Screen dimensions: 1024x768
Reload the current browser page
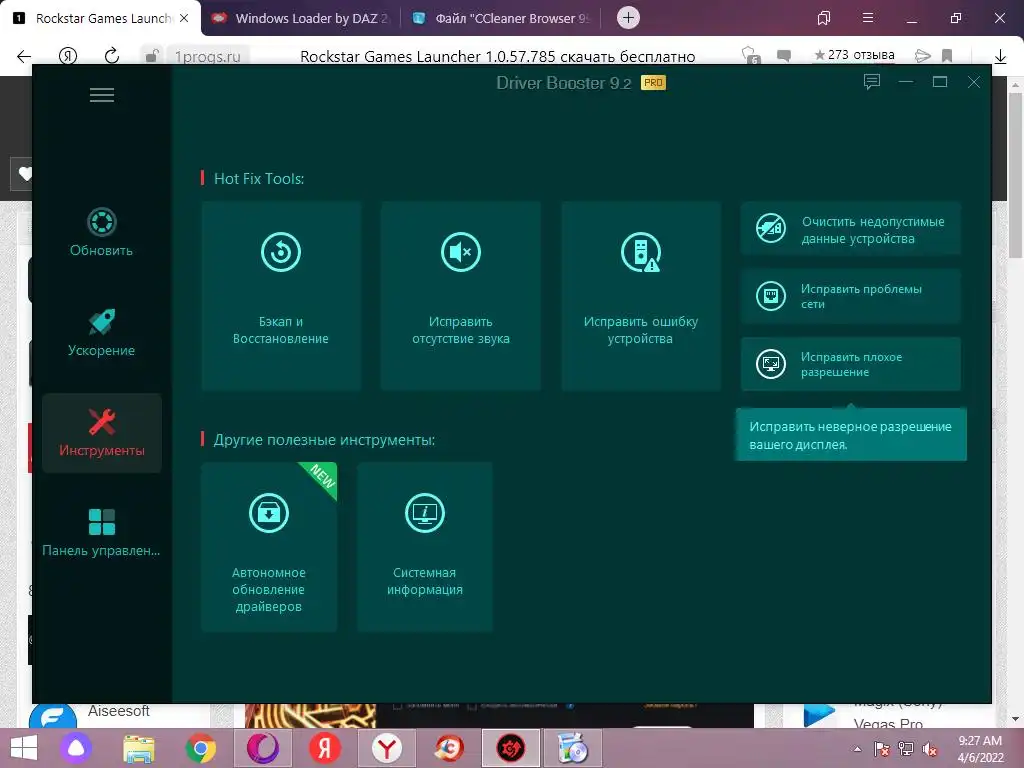pyautogui.click(x=112, y=56)
